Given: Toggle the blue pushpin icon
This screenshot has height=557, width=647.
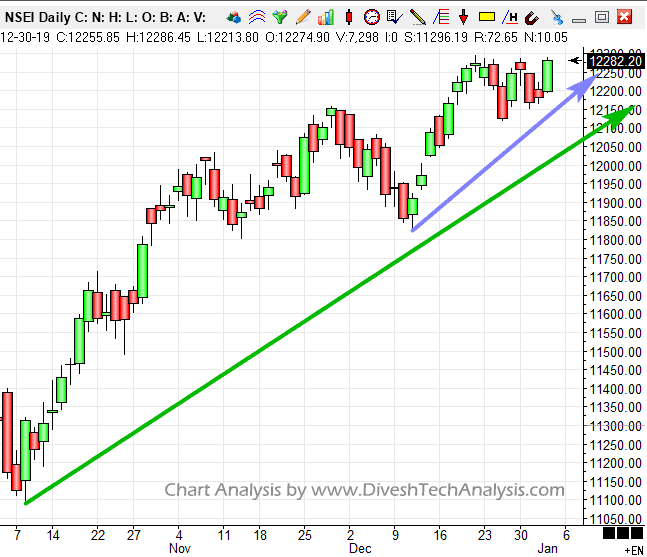Looking at the screenshot, I should click(x=556, y=17).
